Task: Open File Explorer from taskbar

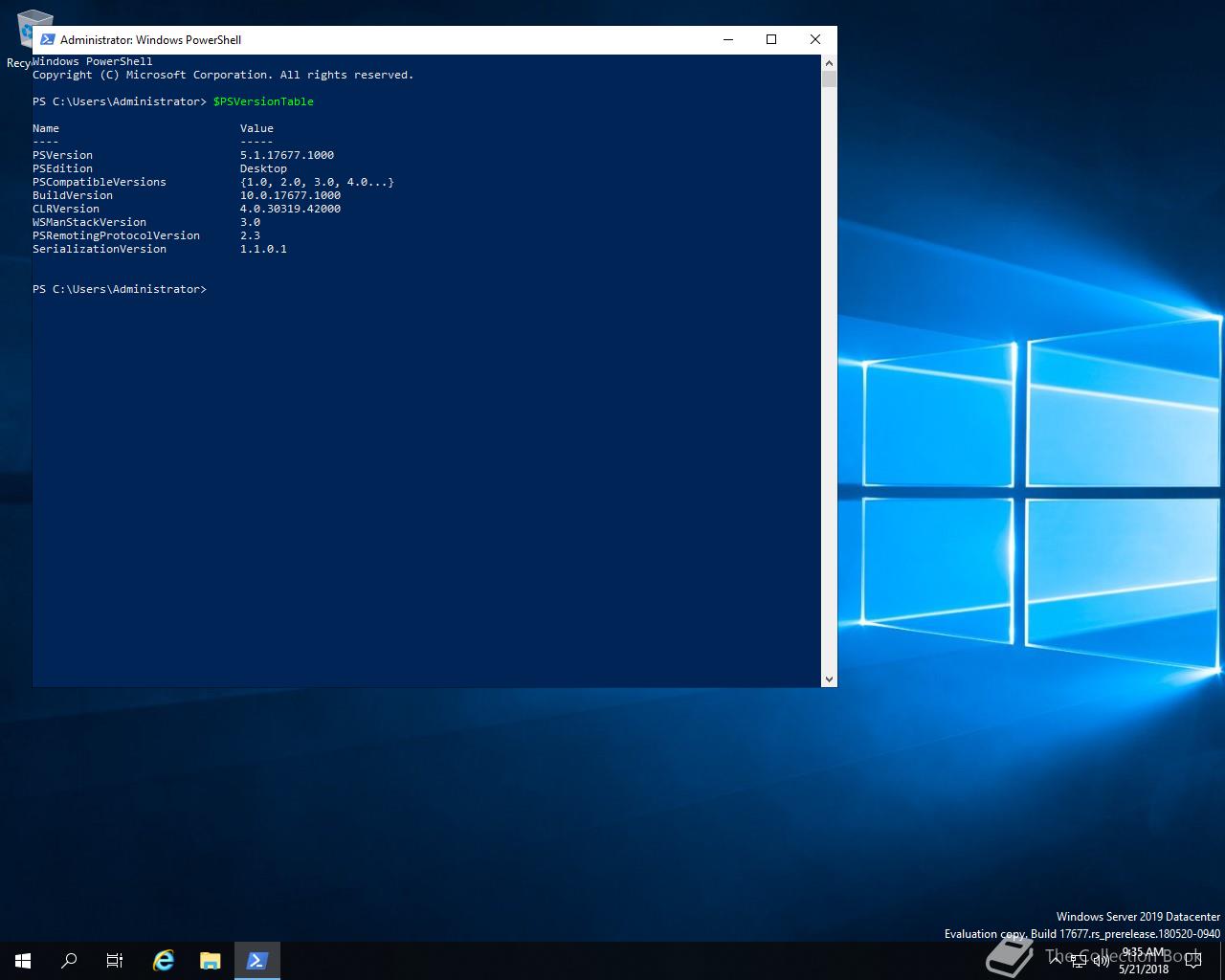Action: click(211, 961)
